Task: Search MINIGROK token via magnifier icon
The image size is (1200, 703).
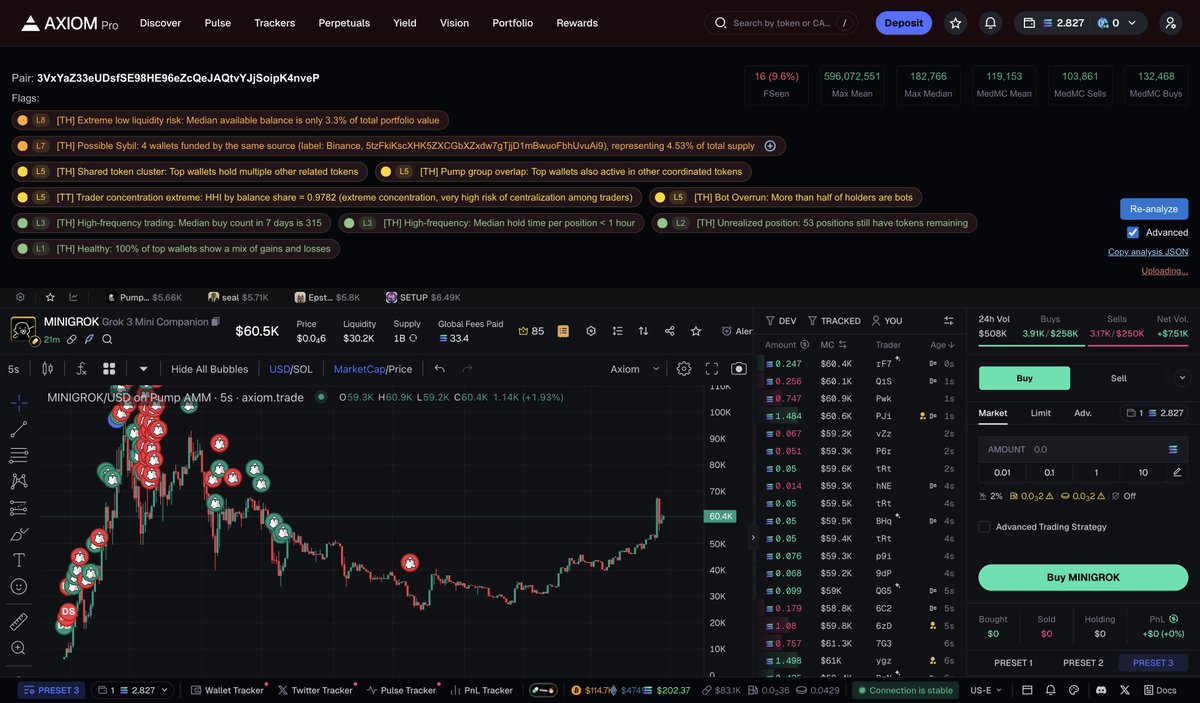Action: click(107, 340)
